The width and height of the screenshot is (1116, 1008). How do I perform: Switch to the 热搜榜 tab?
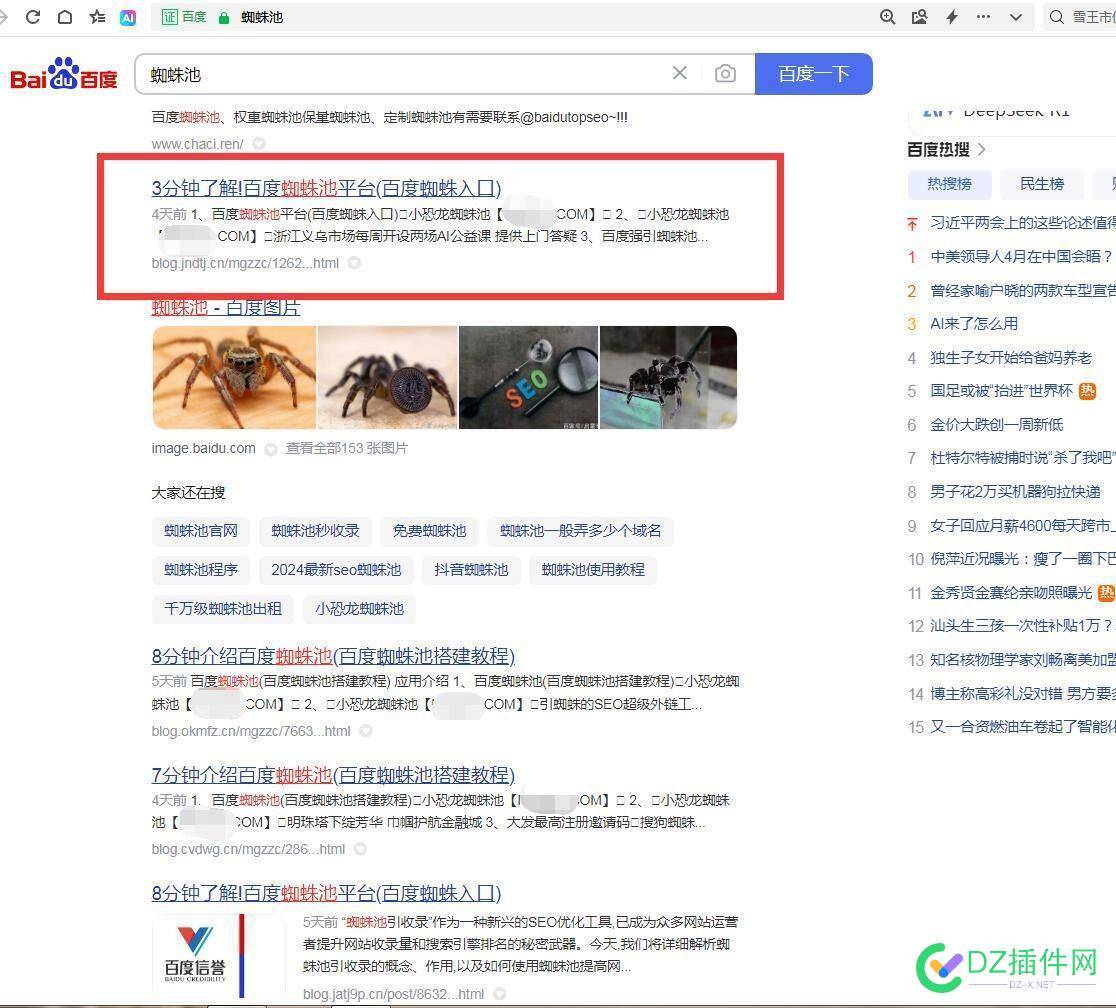tap(949, 184)
